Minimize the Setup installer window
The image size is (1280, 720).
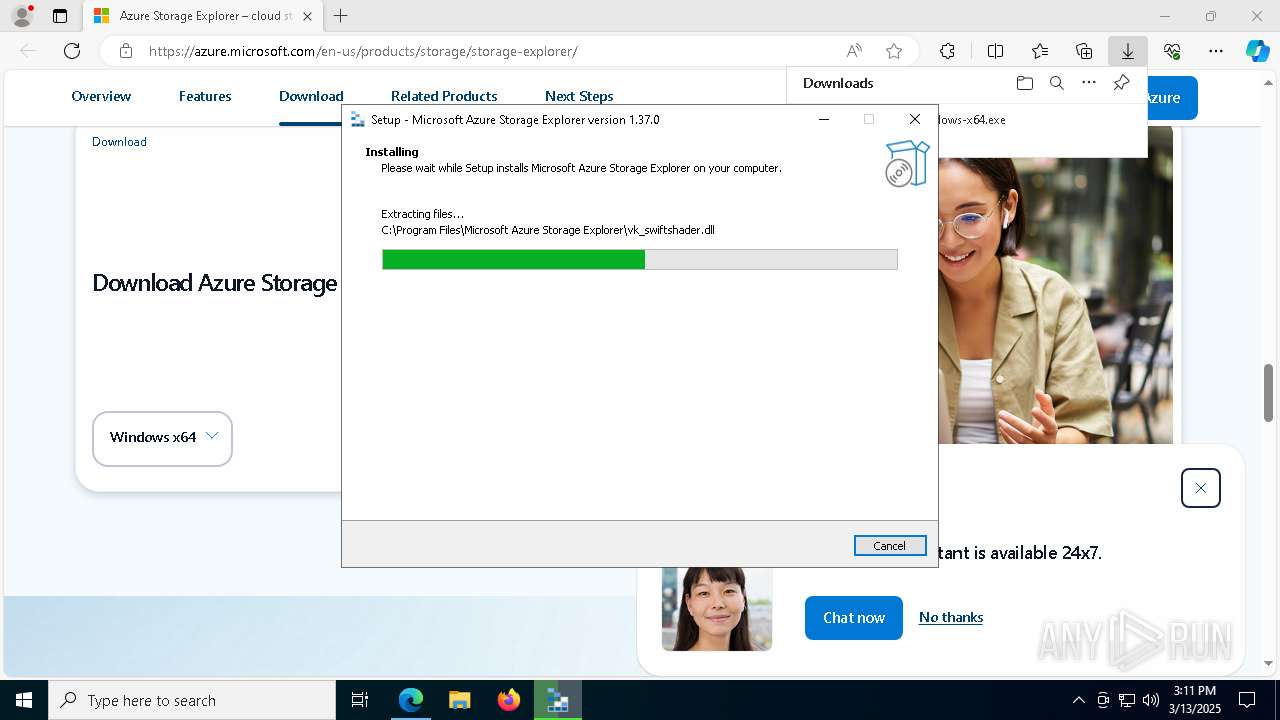[824, 119]
